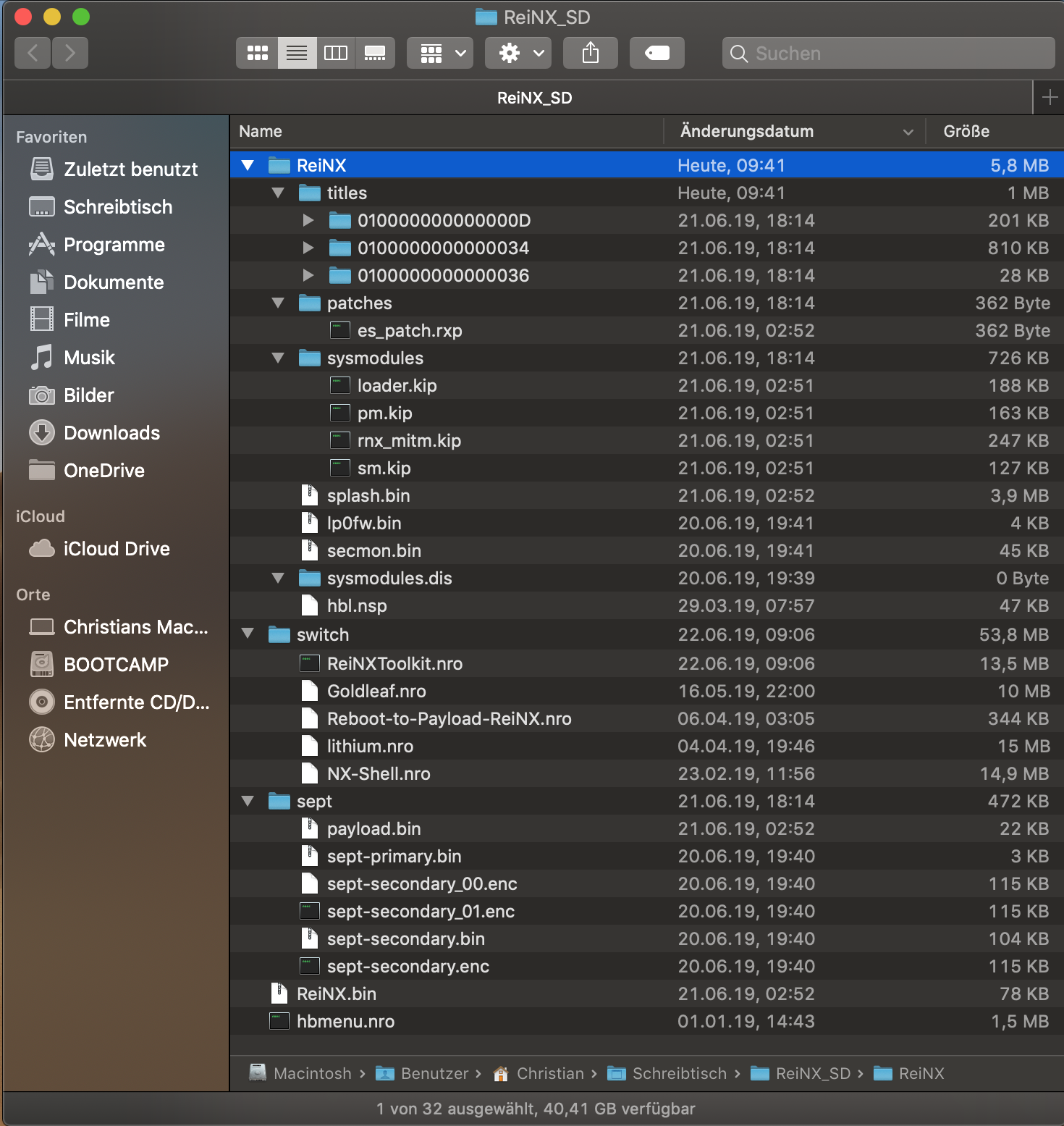
Task: Expand the 0100000000000036 folder
Action: [x=308, y=275]
